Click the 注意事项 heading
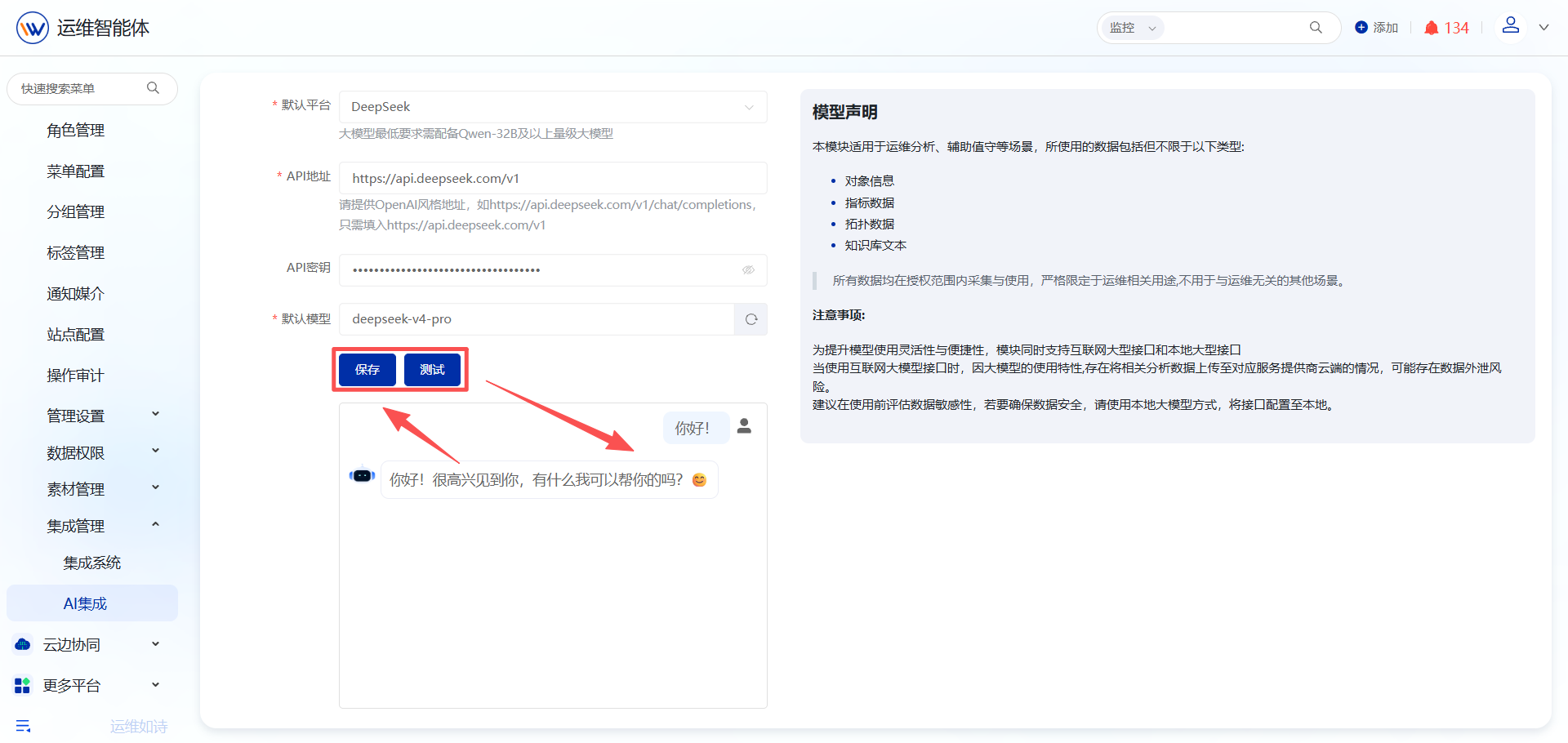The width and height of the screenshot is (1568, 743). pos(839,315)
